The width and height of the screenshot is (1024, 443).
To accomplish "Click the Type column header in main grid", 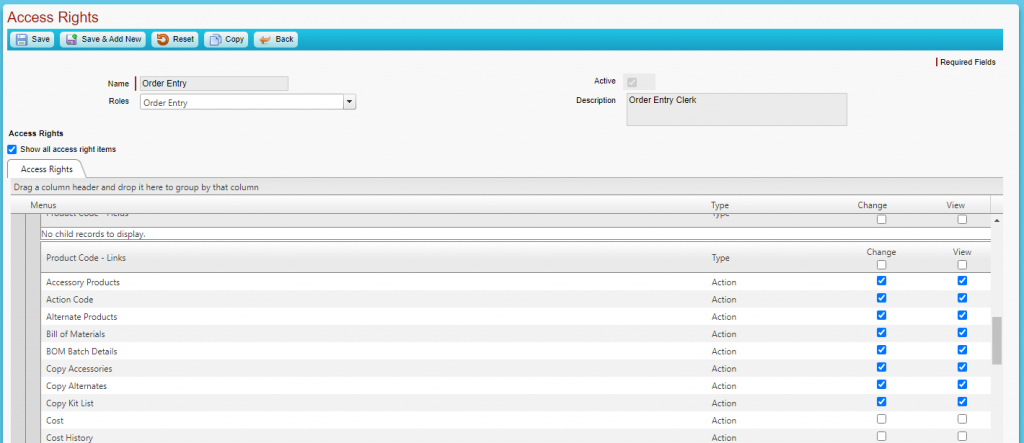I will [x=720, y=205].
